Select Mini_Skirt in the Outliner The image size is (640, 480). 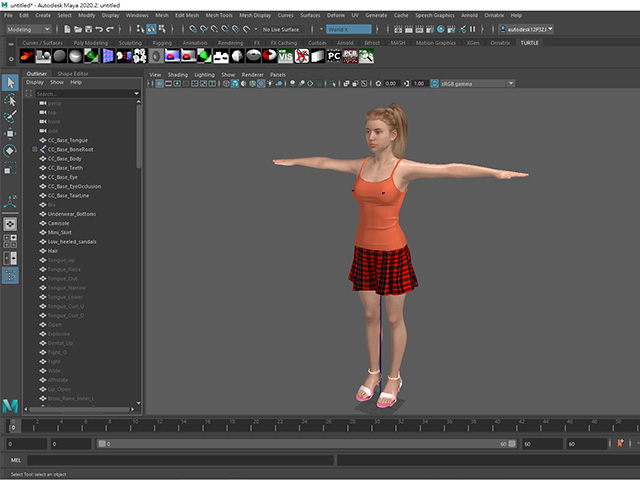pyautogui.click(x=60, y=233)
